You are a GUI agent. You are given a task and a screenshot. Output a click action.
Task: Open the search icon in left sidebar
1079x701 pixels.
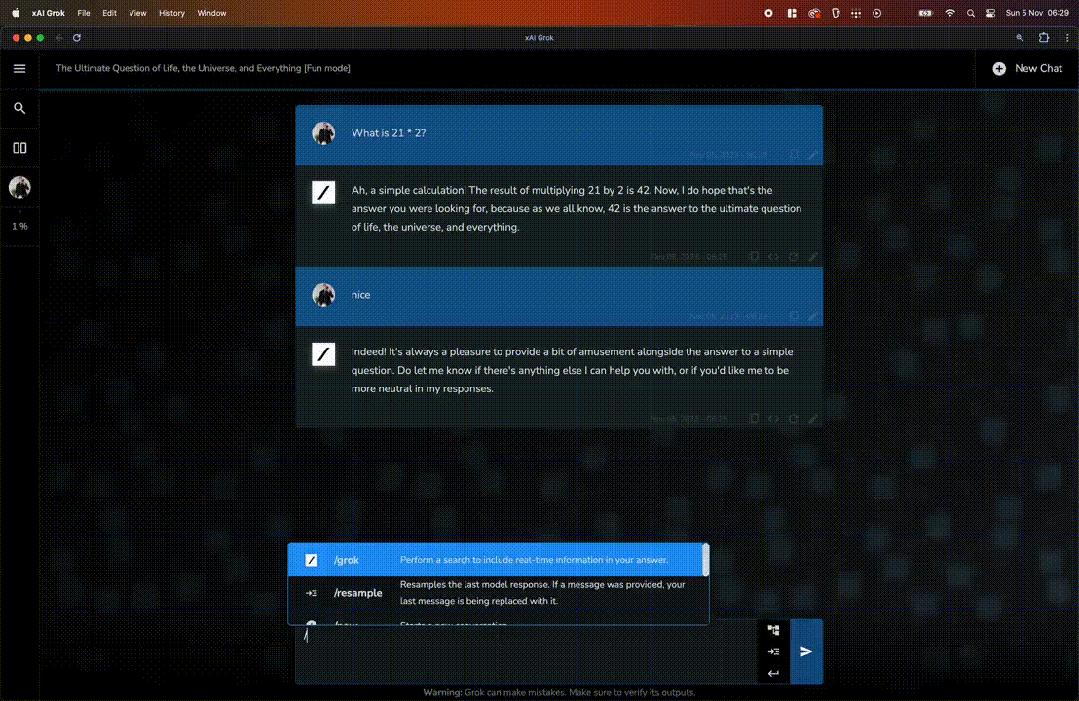19,108
